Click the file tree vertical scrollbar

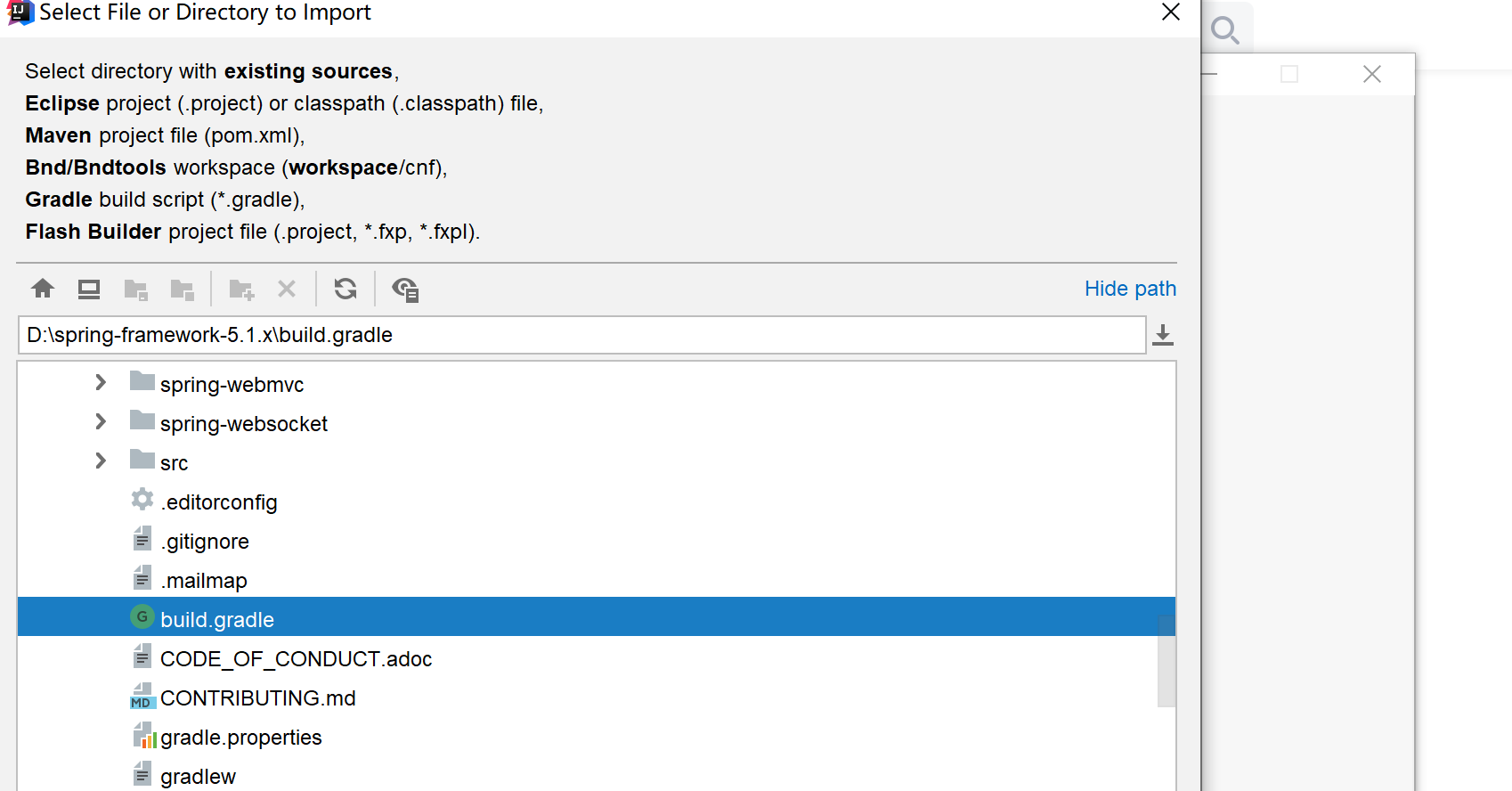coord(1166,661)
